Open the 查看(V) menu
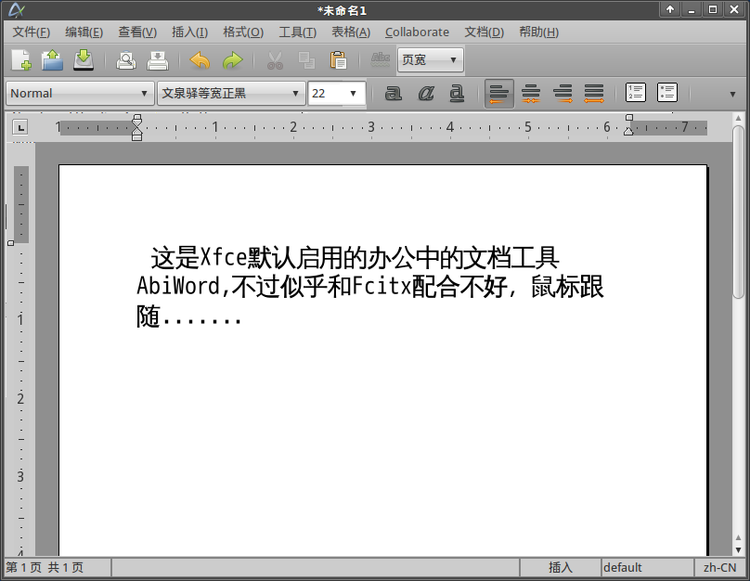 (x=137, y=32)
